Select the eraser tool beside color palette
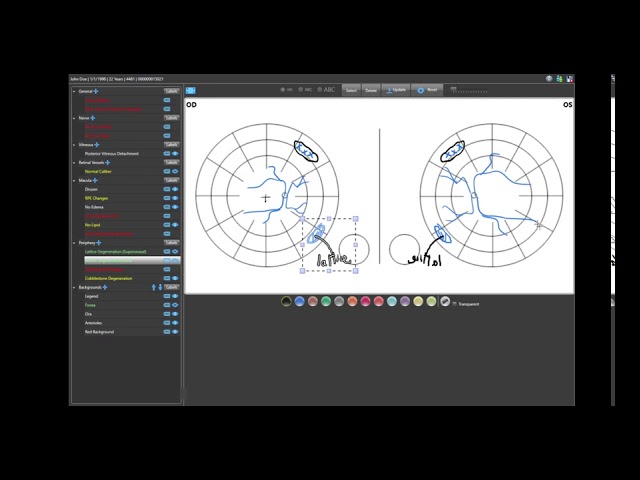The height and width of the screenshot is (480, 640). pyautogui.click(x=445, y=302)
